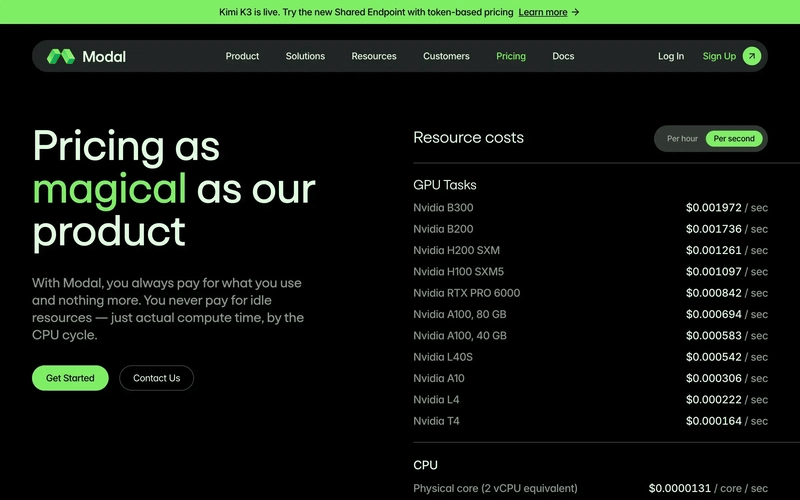Click the $0.001097 / sec price

point(727,272)
